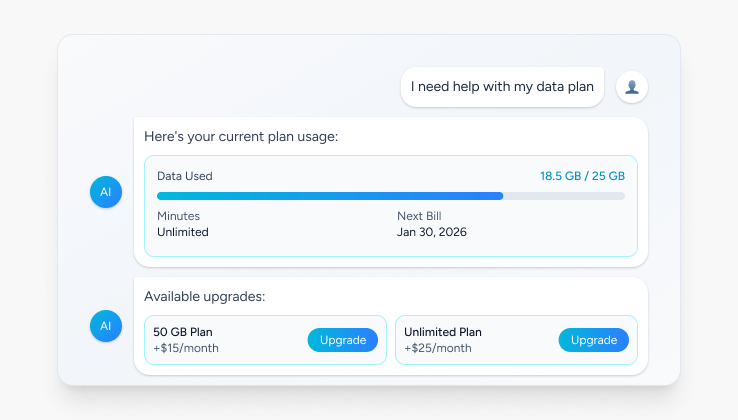738x420 pixels.
Task: Click the +$25/month price text
Action: pyautogui.click(x=438, y=348)
